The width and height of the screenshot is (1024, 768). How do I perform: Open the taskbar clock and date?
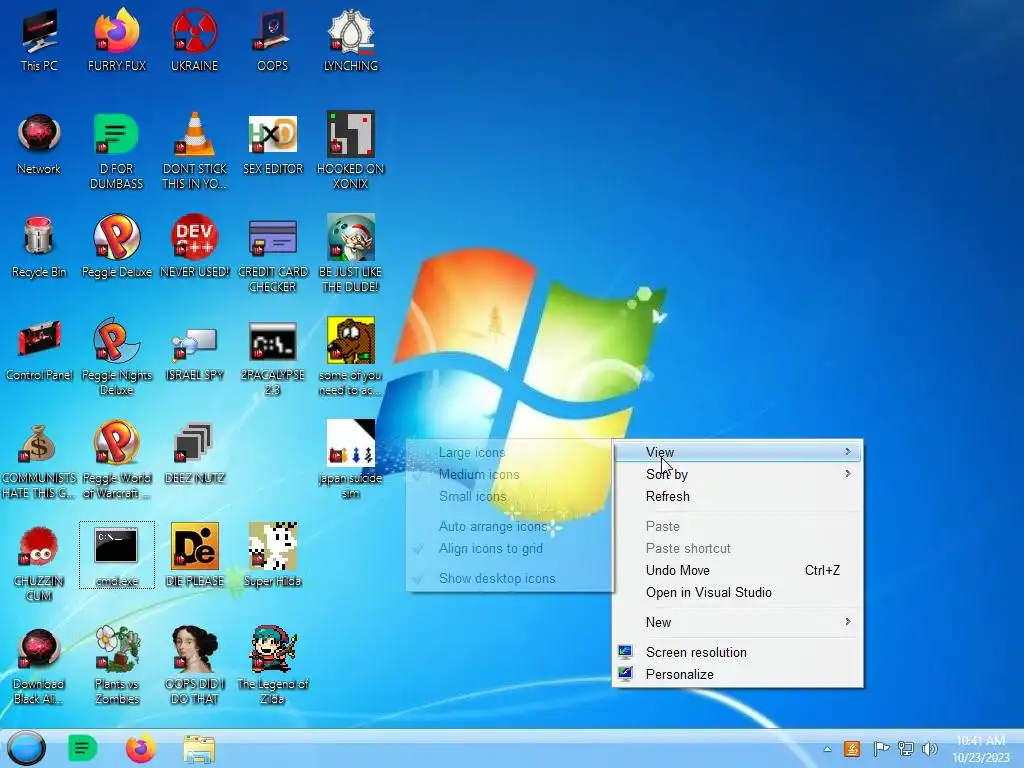point(981,749)
